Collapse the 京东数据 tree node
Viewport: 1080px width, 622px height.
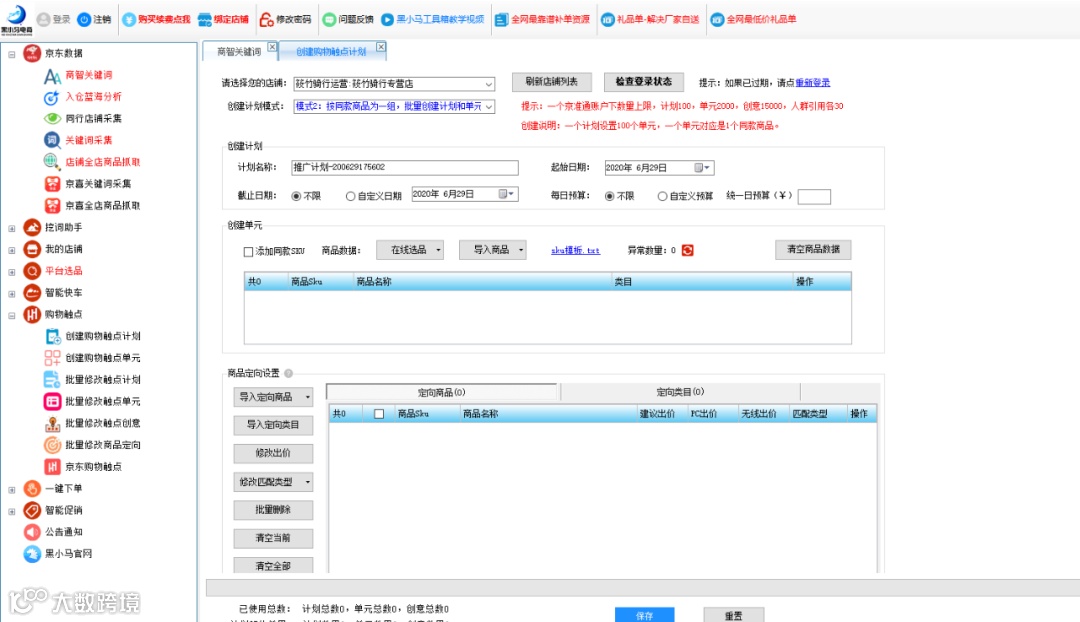pos(12,54)
